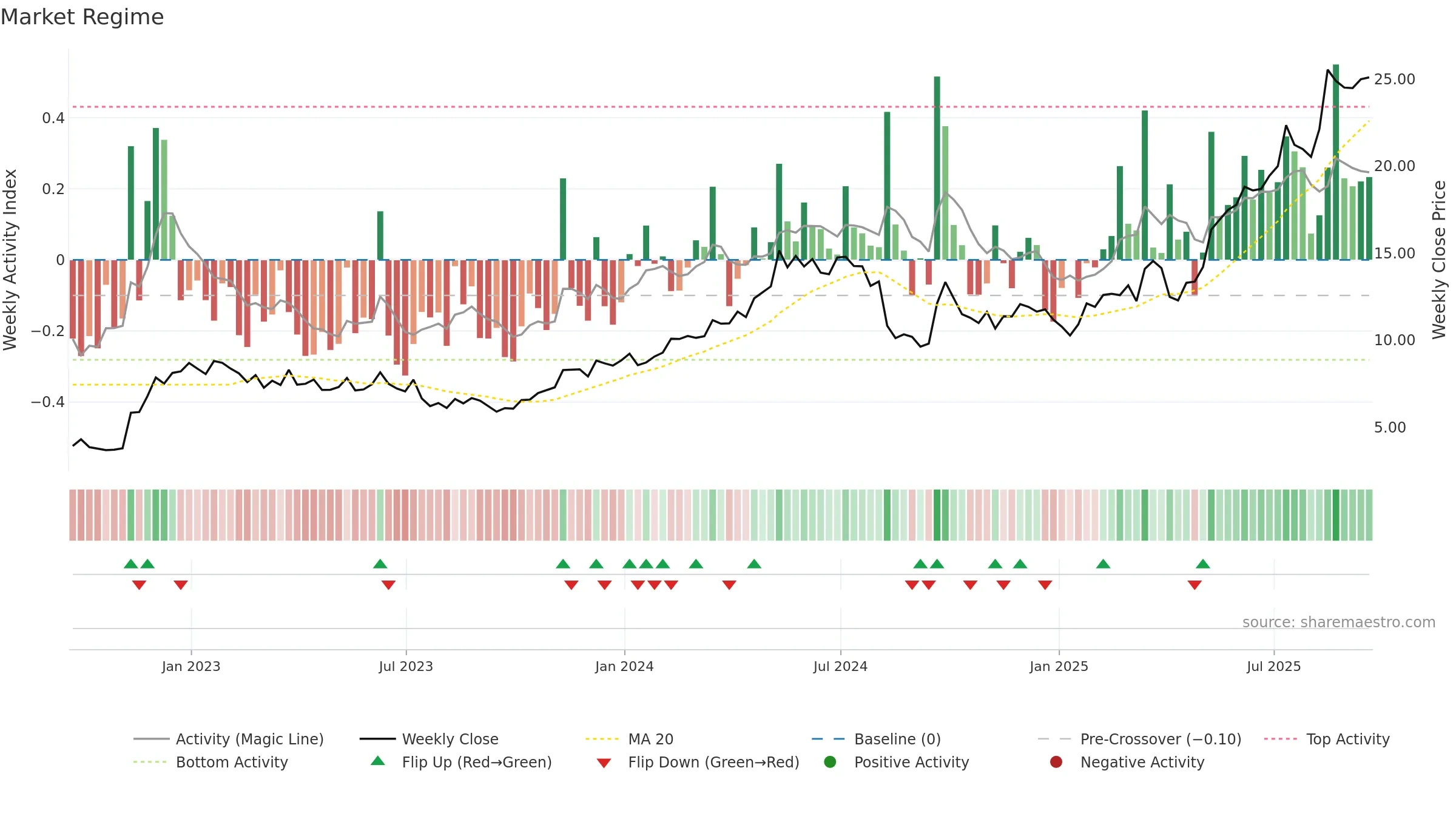Click the Weekly Close Price axis title

(x=1439, y=260)
